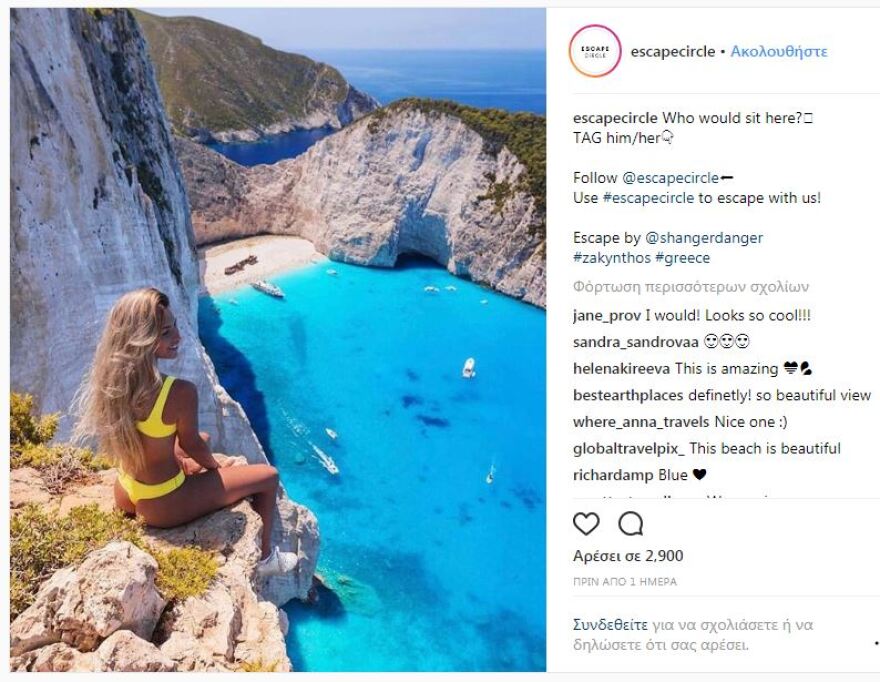Viewport: 880px width, 682px height.
Task: Open the comment bubble icon below the photo
Action: [630, 521]
